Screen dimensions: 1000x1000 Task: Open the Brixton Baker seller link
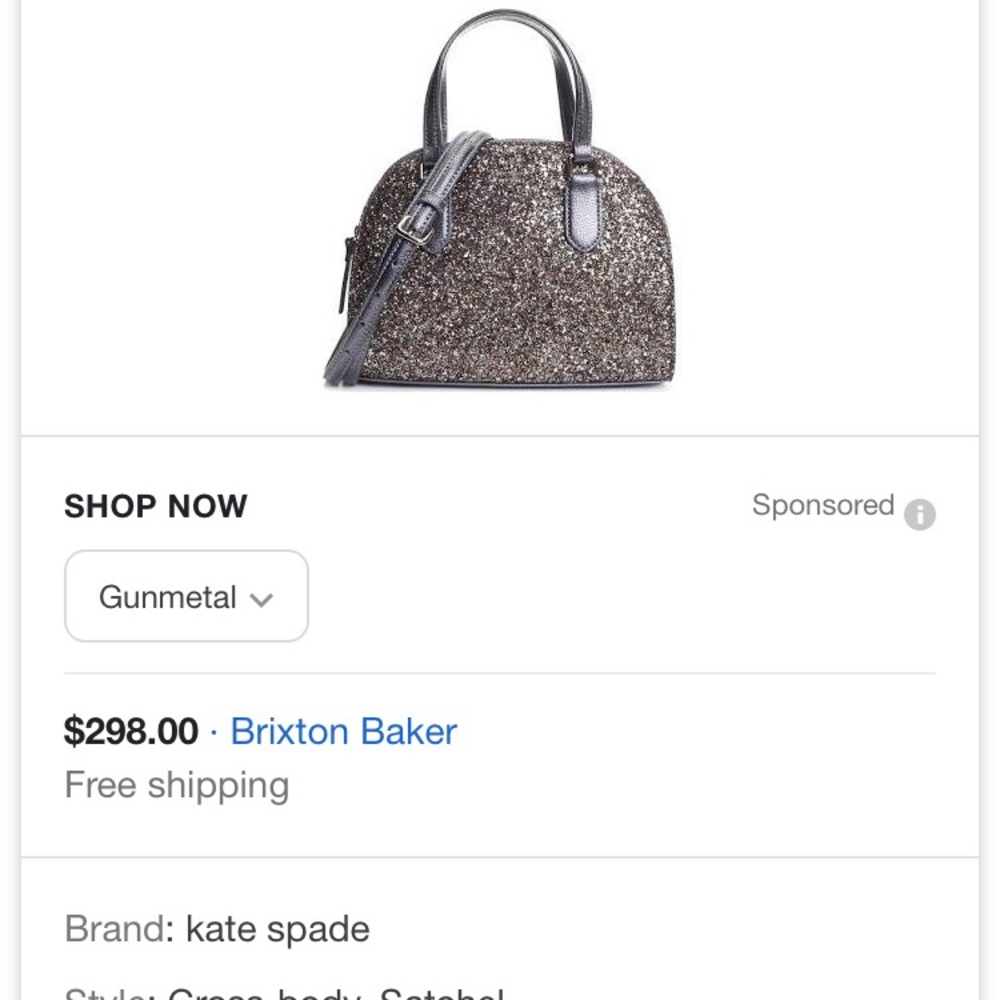click(343, 731)
